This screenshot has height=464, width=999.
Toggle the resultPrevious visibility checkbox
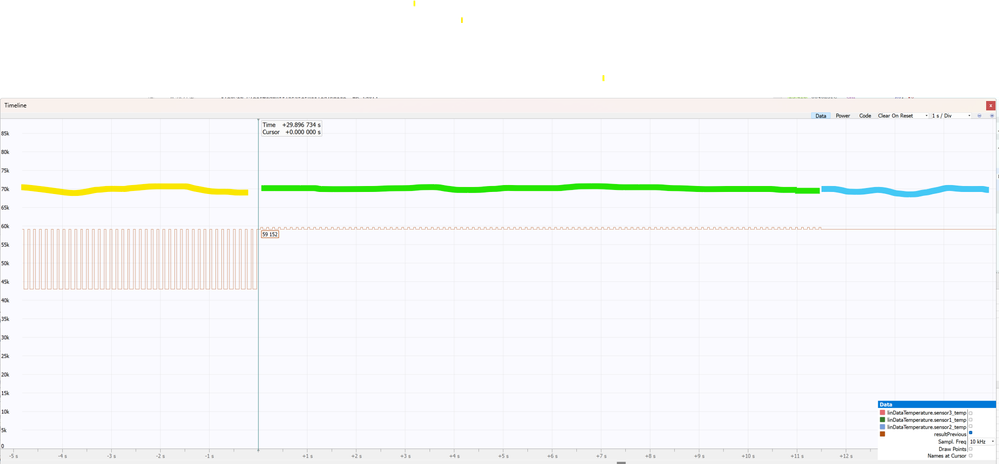click(970, 433)
